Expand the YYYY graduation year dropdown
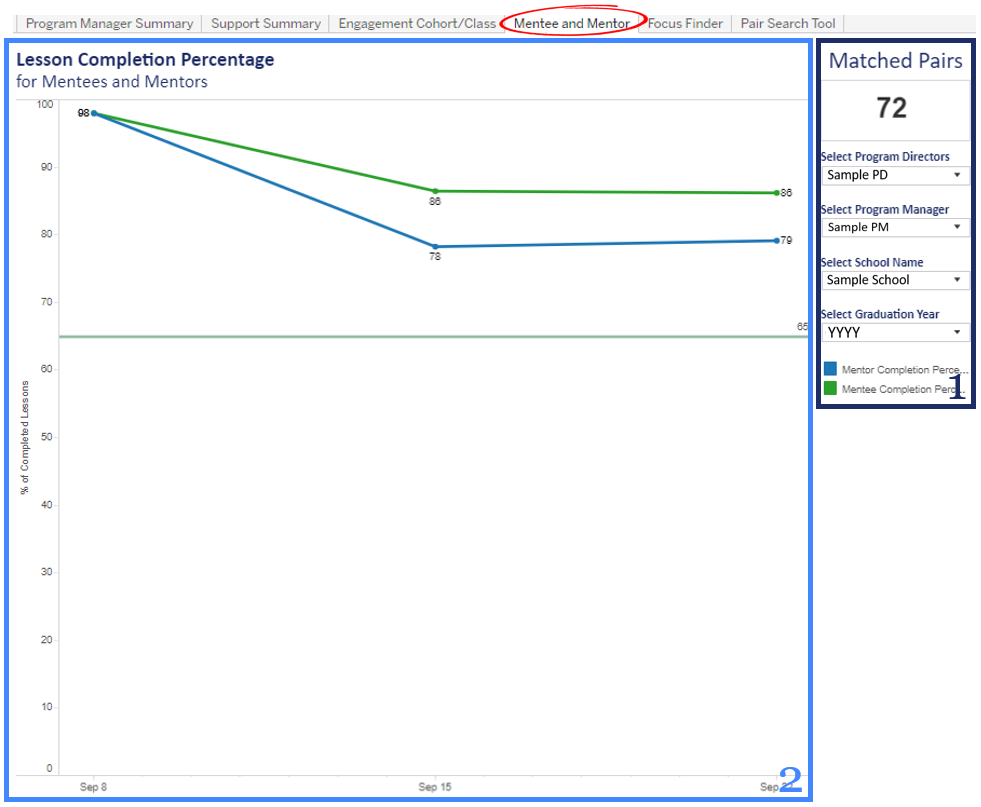Image resolution: width=981 pixels, height=807 pixels. coord(895,332)
